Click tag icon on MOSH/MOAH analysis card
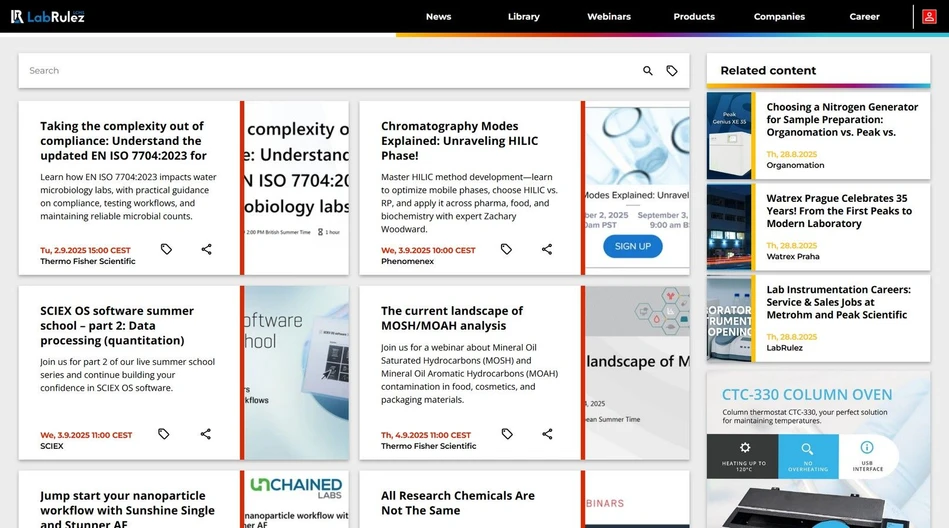This screenshot has width=949, height=528. [x=507, y=434]
